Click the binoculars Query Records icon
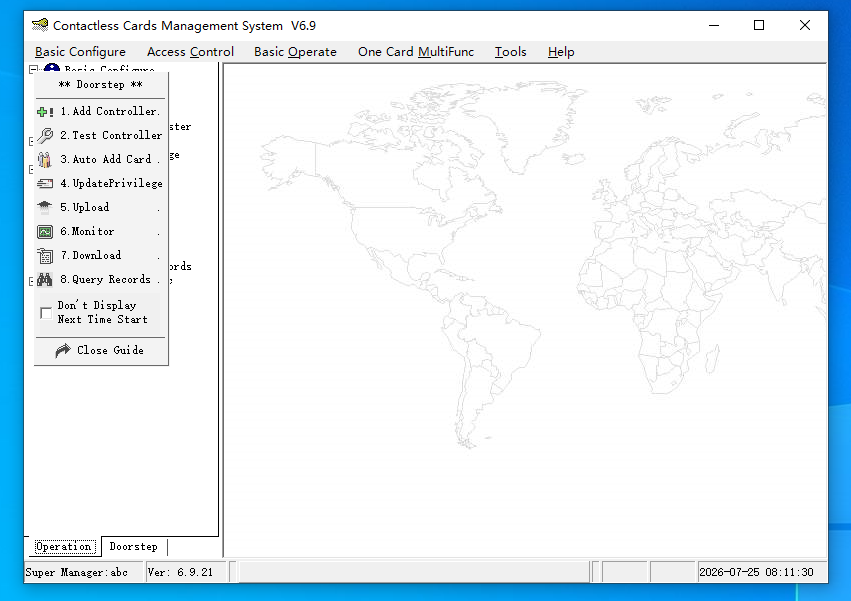Viewport: 851px width, 601px height. pyautogui.click(x=45, y=280)
